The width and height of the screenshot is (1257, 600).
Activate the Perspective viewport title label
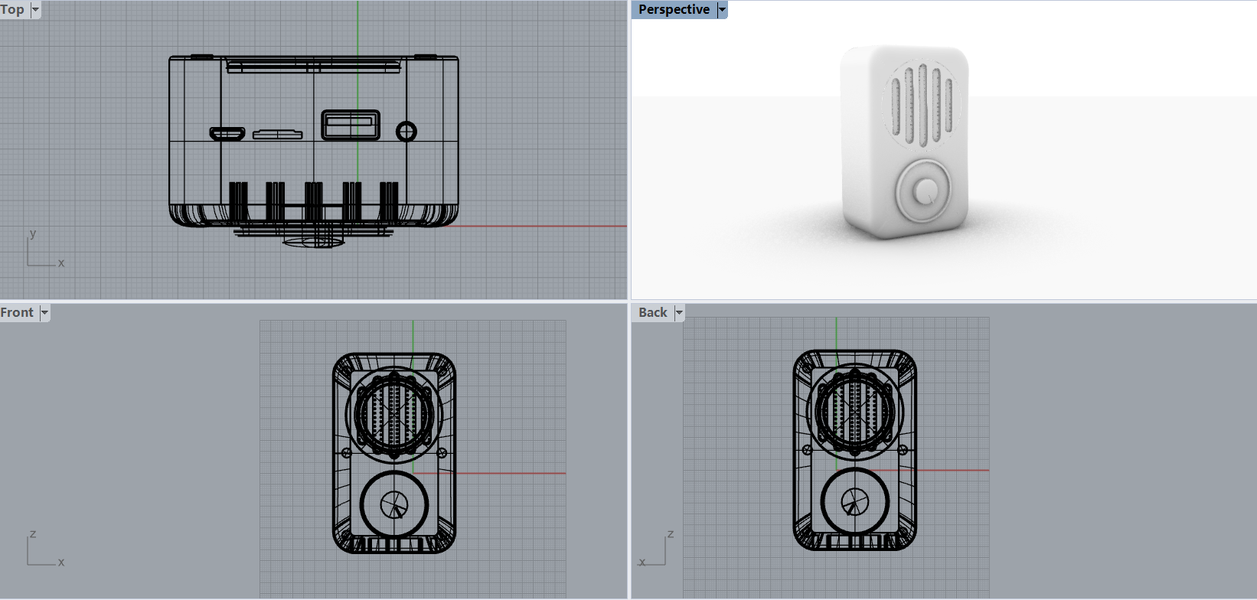[674, 10]
